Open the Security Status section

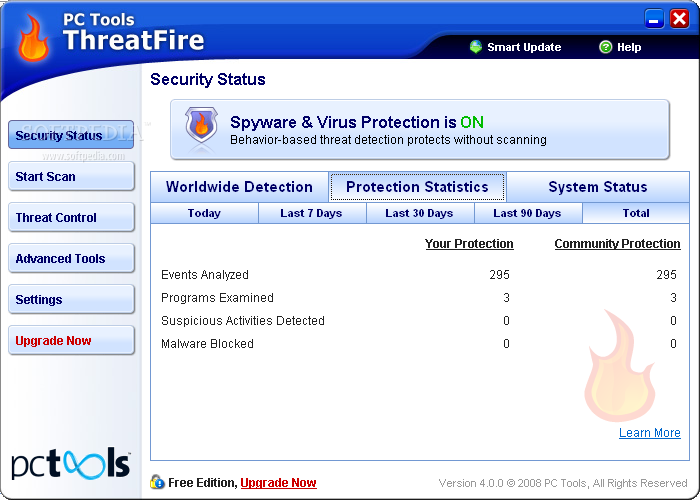tap(70, 135)
